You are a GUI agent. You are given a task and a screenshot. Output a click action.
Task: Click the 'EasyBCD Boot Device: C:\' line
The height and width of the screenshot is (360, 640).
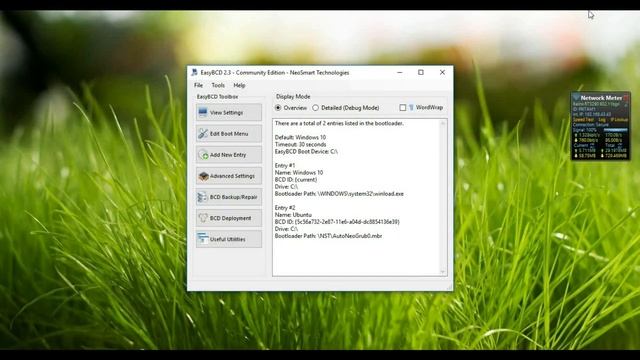[x=306, y=151]
